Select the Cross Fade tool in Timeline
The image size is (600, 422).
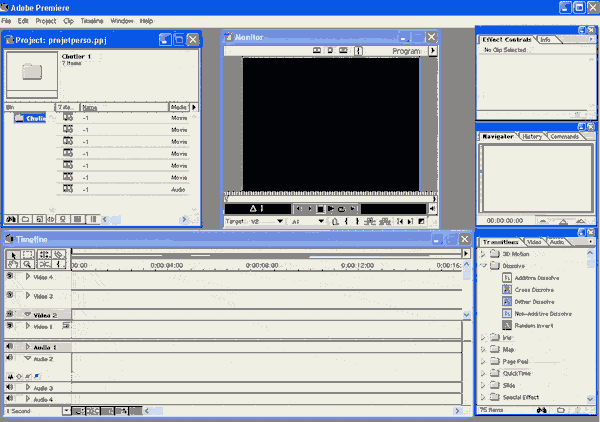coord(44,264)
